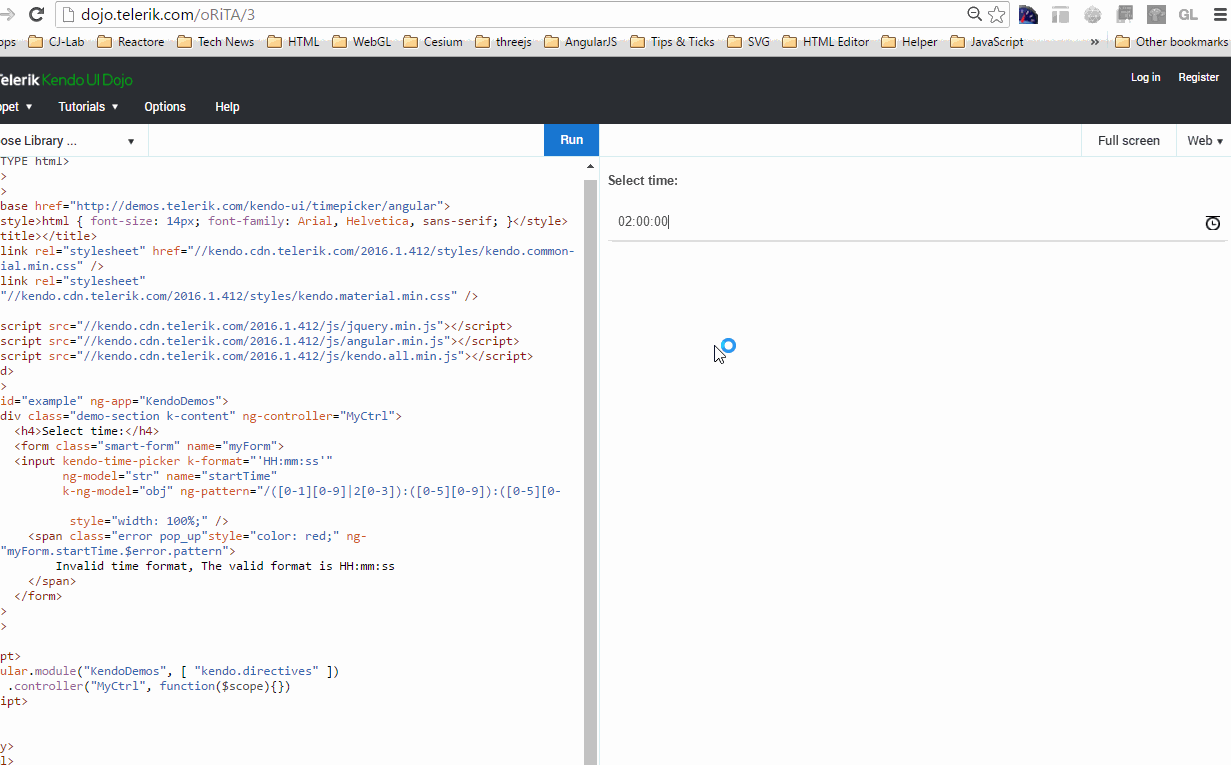The width and height of the screenshot is (1231, 765).
Task: Open the Helper bookmark folder
Action: click(909, 42)
